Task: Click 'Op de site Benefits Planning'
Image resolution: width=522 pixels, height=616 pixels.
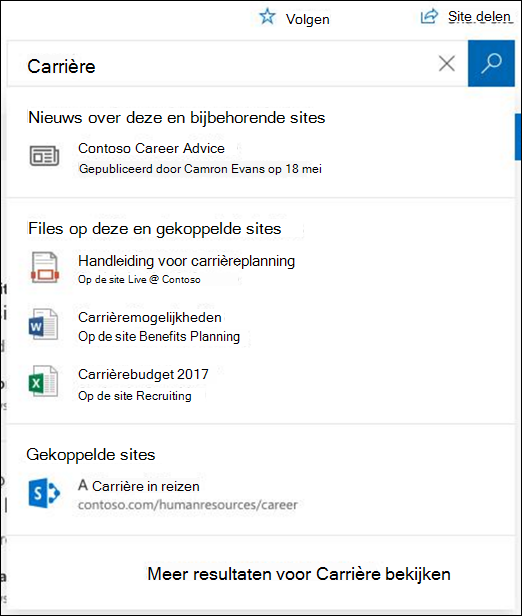Action: coord(159,337)
